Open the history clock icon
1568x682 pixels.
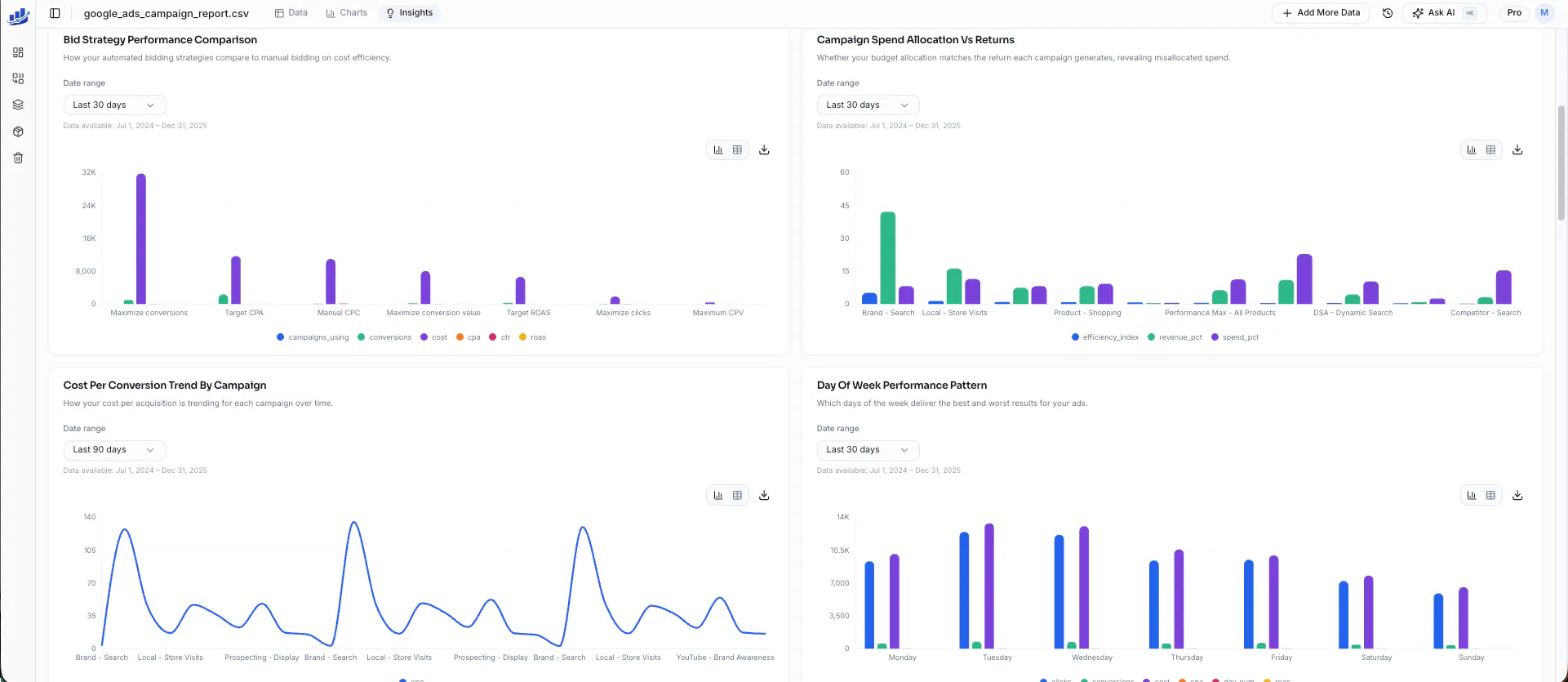pyautogui.click(x=1388, y=13)
